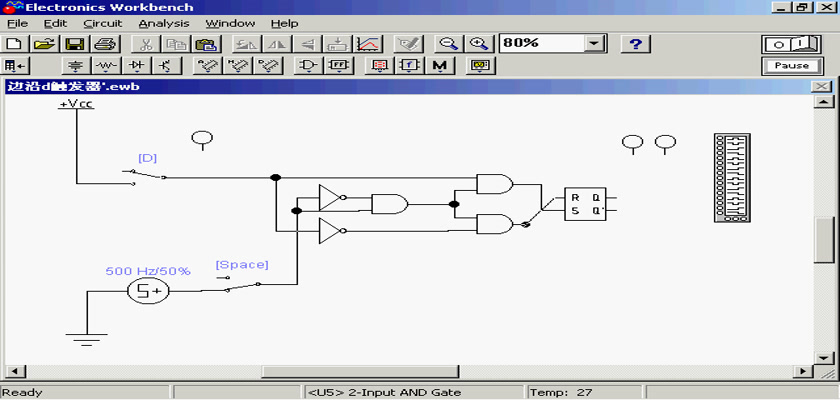
Task: Open the Diodes parts bin
Action: click(137, 66)
